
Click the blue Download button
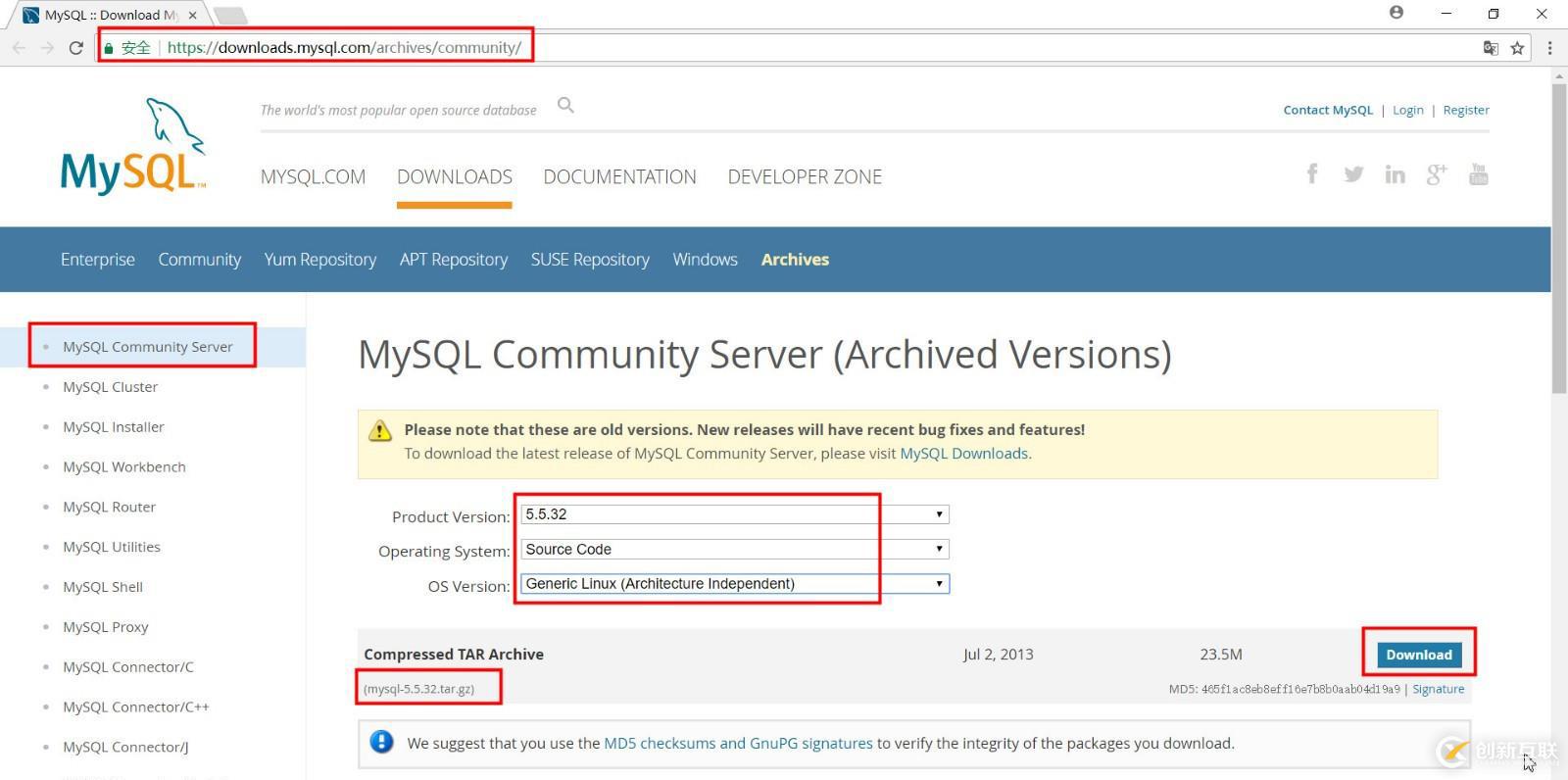tap(1418, 655)
